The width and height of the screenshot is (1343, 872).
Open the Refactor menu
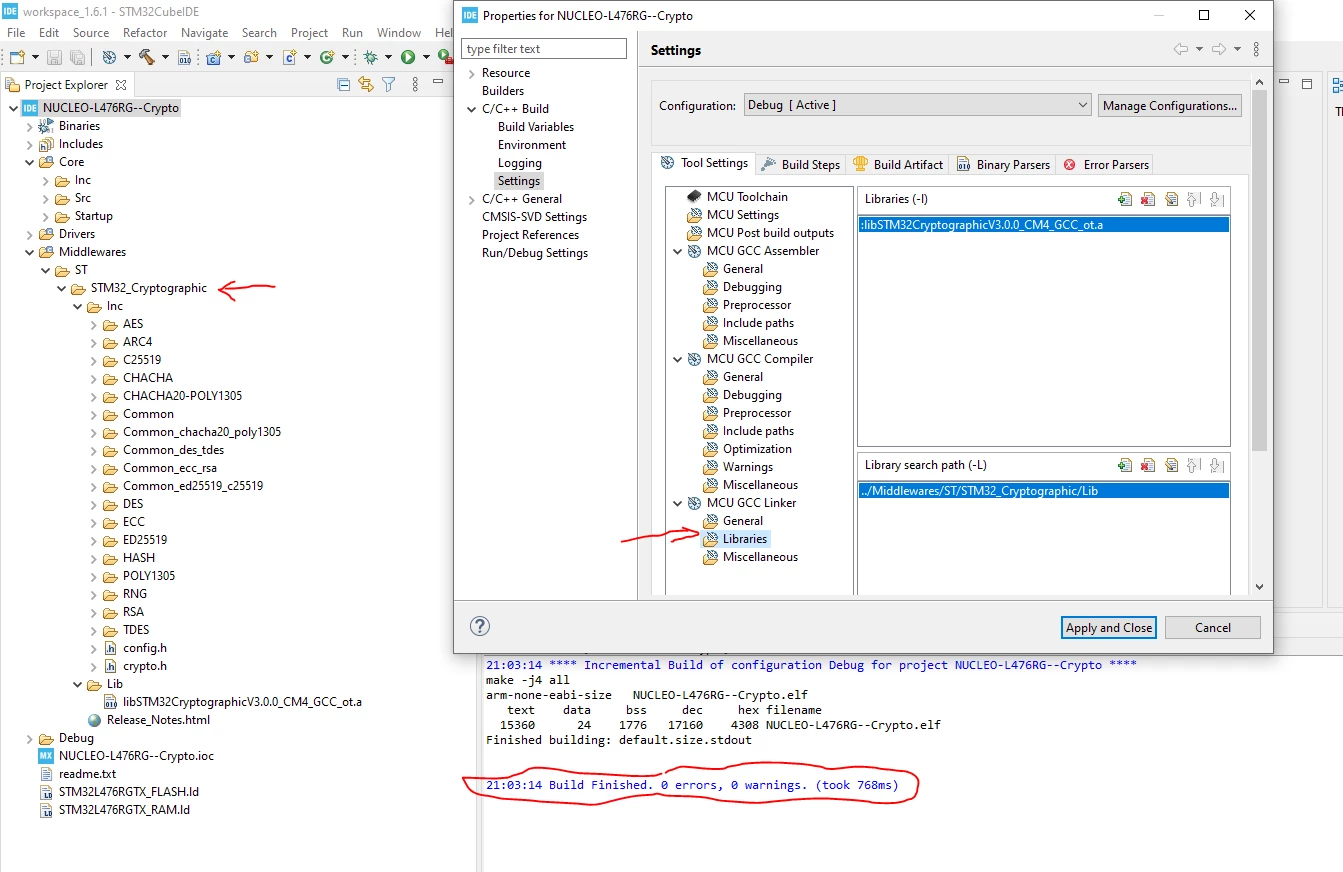pos(145,33)
